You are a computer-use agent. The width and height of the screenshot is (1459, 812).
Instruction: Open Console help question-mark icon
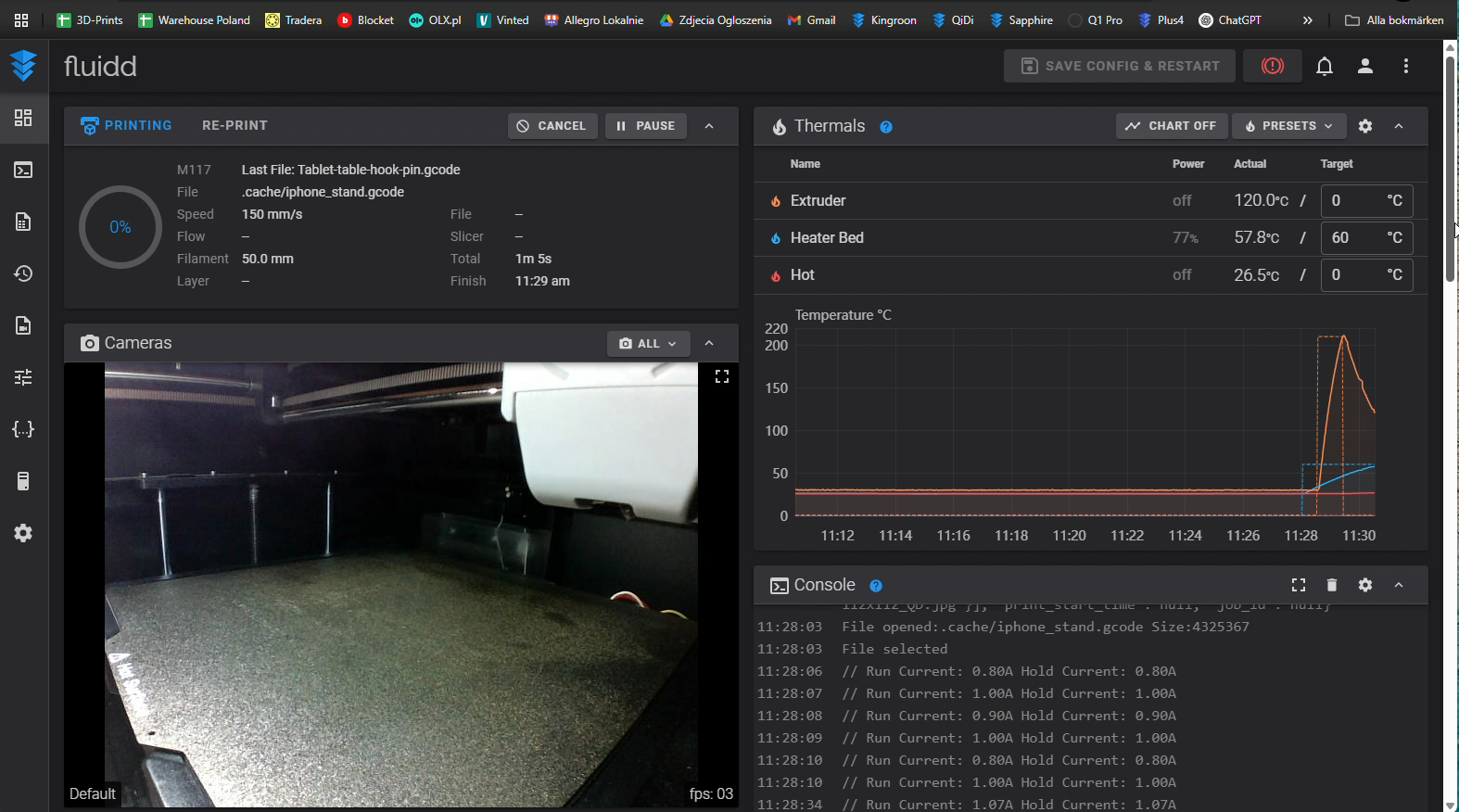pyautogui.click(x=876, y=586)
